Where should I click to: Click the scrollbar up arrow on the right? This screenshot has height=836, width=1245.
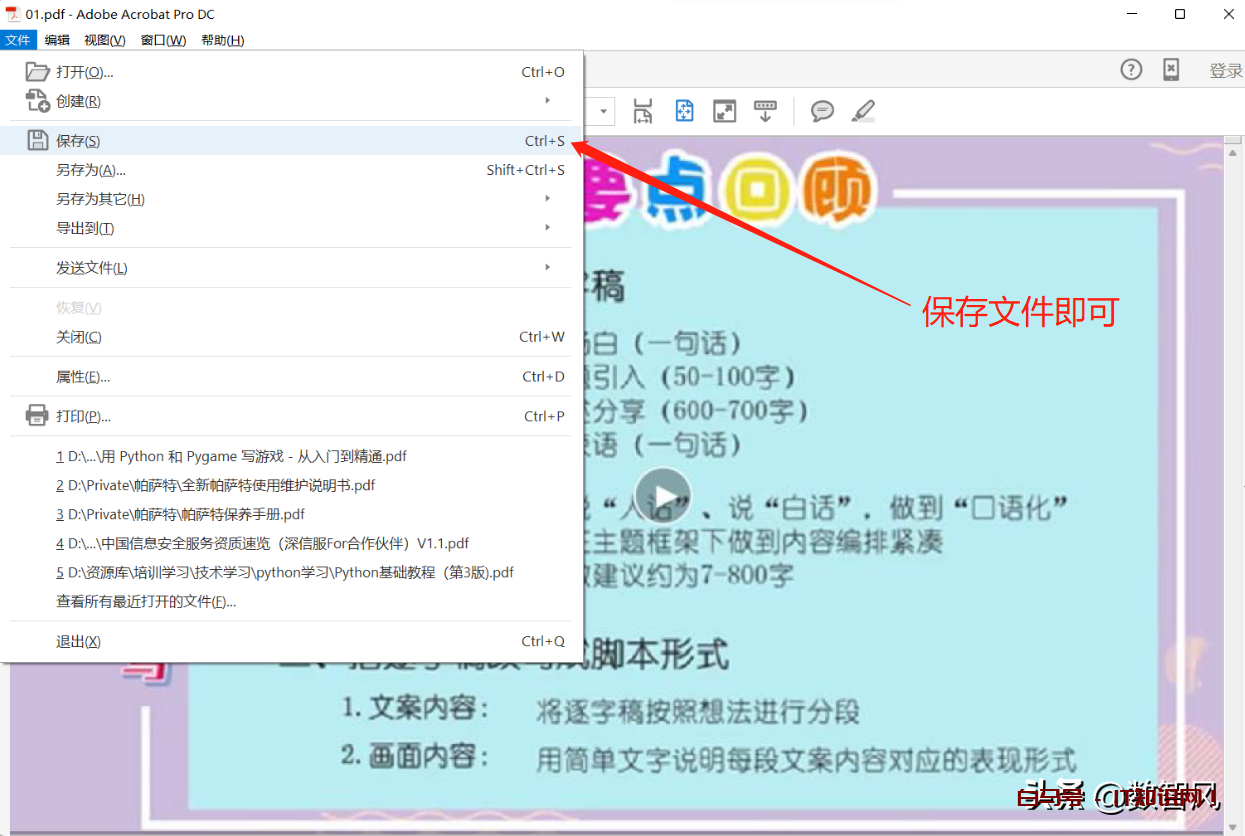click(1234, 151)
